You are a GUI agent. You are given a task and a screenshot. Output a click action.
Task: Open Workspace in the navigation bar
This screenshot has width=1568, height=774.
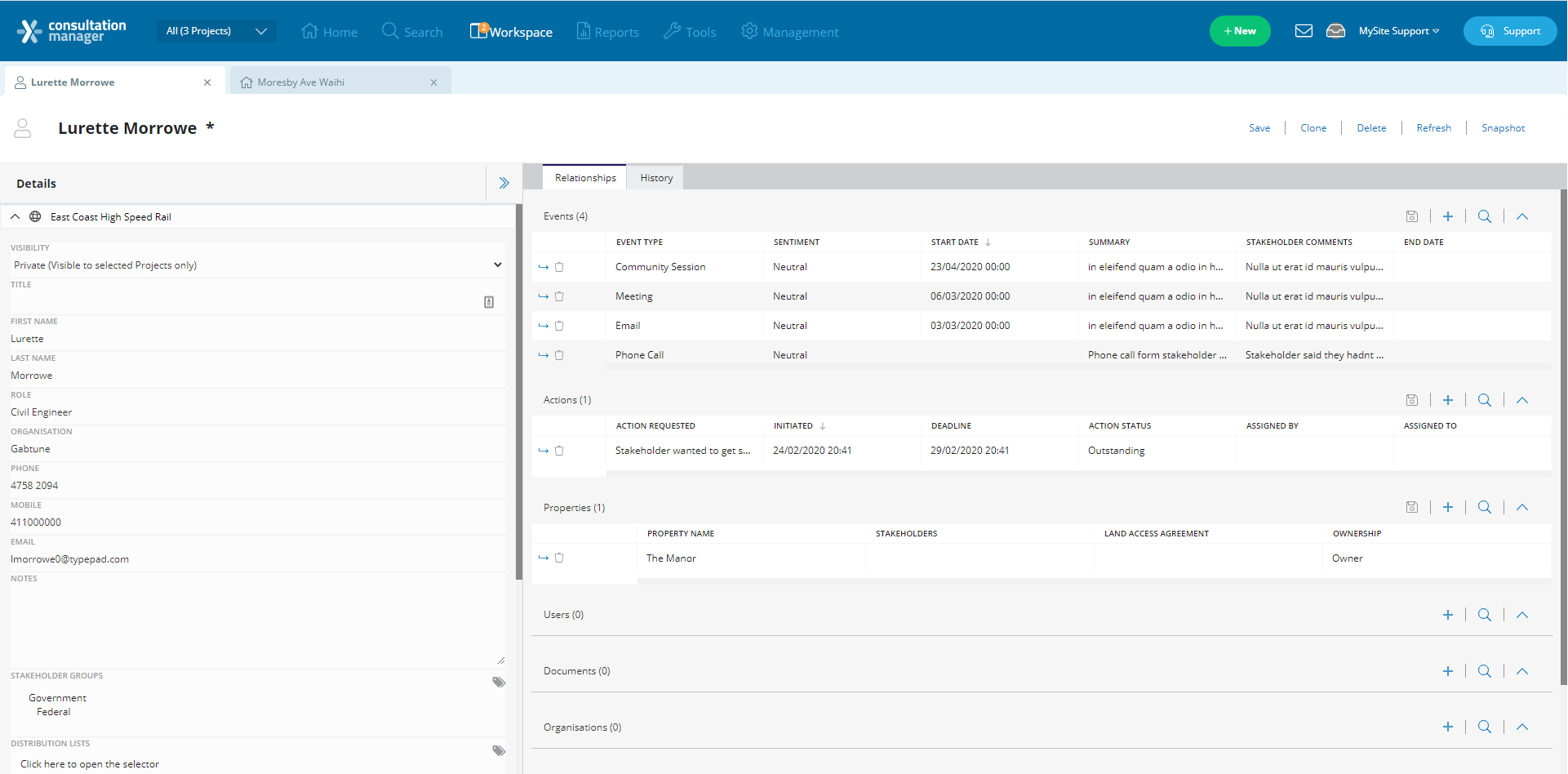coord(511,32)
